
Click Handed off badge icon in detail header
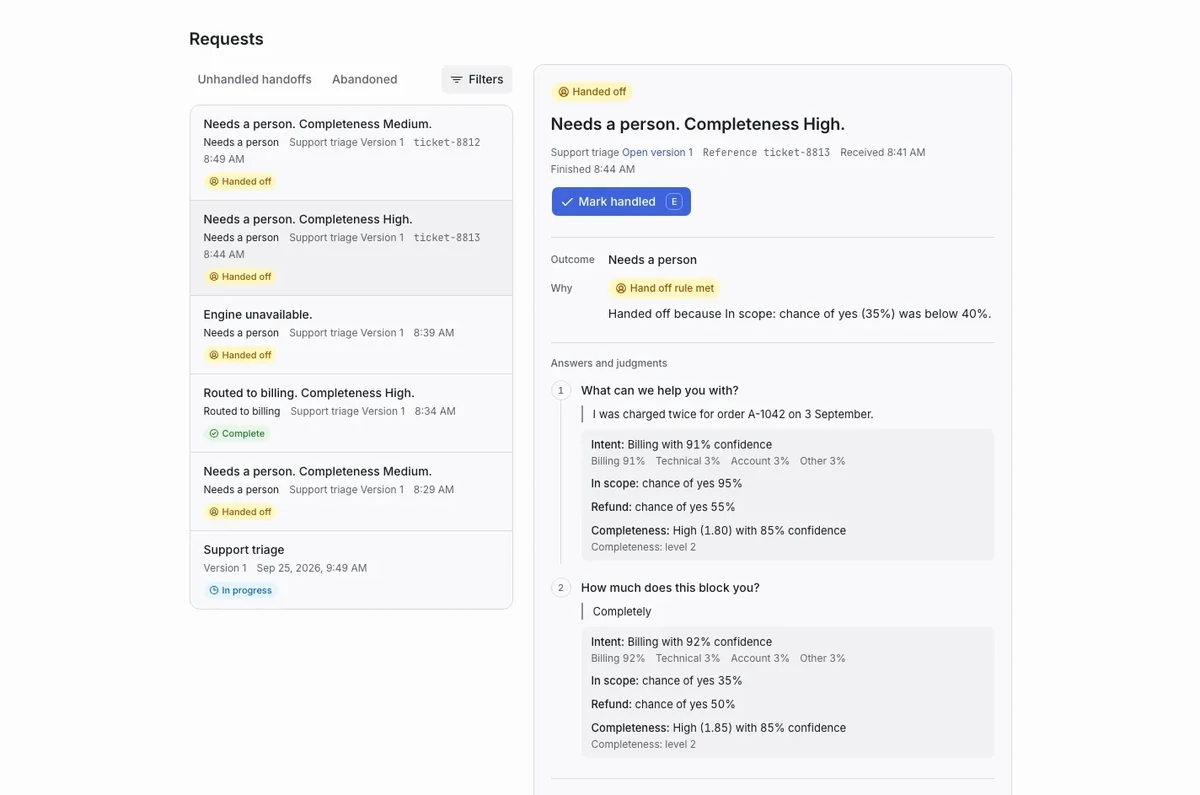(563, 92)
